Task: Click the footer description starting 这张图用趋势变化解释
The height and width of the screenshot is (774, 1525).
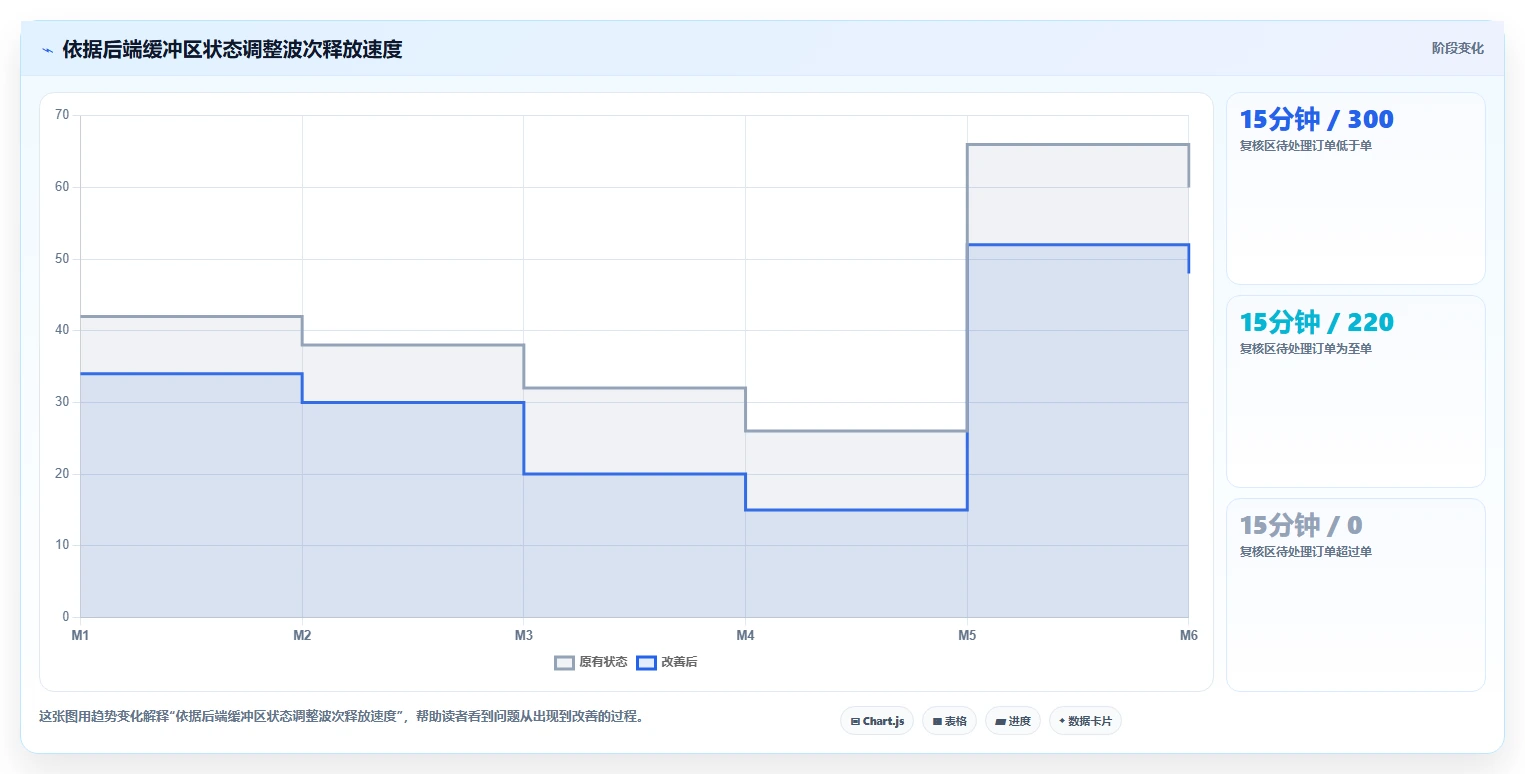Action: (343, 717)
